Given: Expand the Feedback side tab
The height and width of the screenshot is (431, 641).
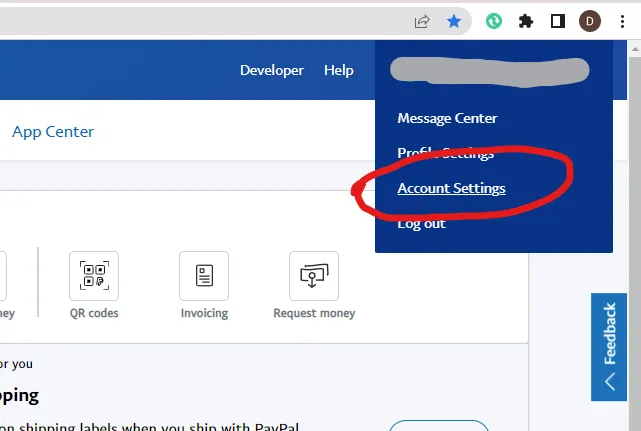Looking at the screenshot, I should coord(609,347).
